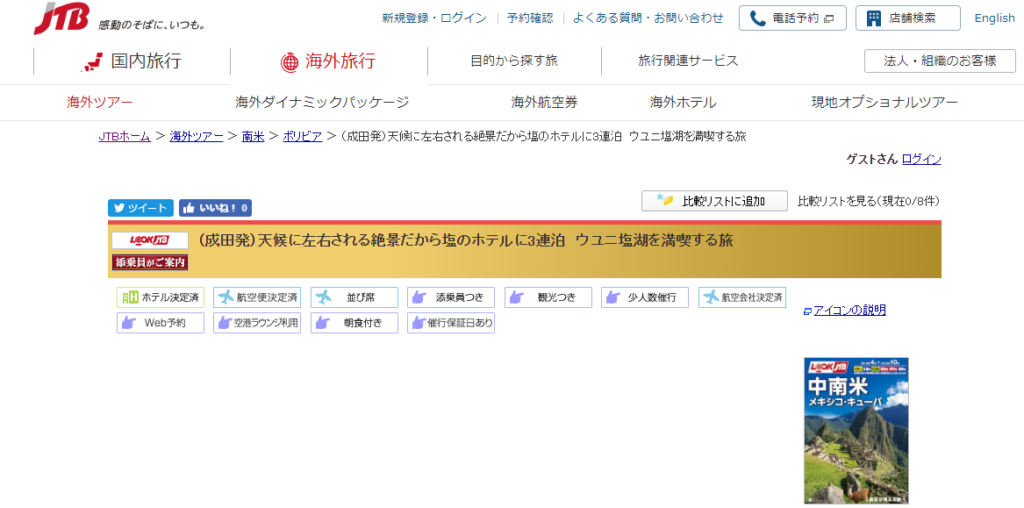This screenshot has width=1024, height=508.
Task: Go to 海外航空券 submenu item
Action: coord(544,102)
